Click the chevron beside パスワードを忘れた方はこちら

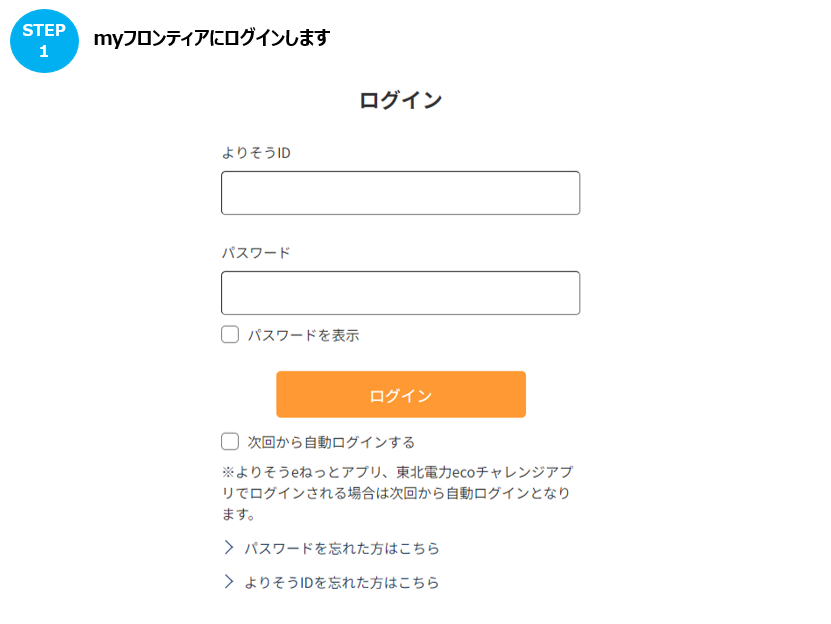pos(228,548)
